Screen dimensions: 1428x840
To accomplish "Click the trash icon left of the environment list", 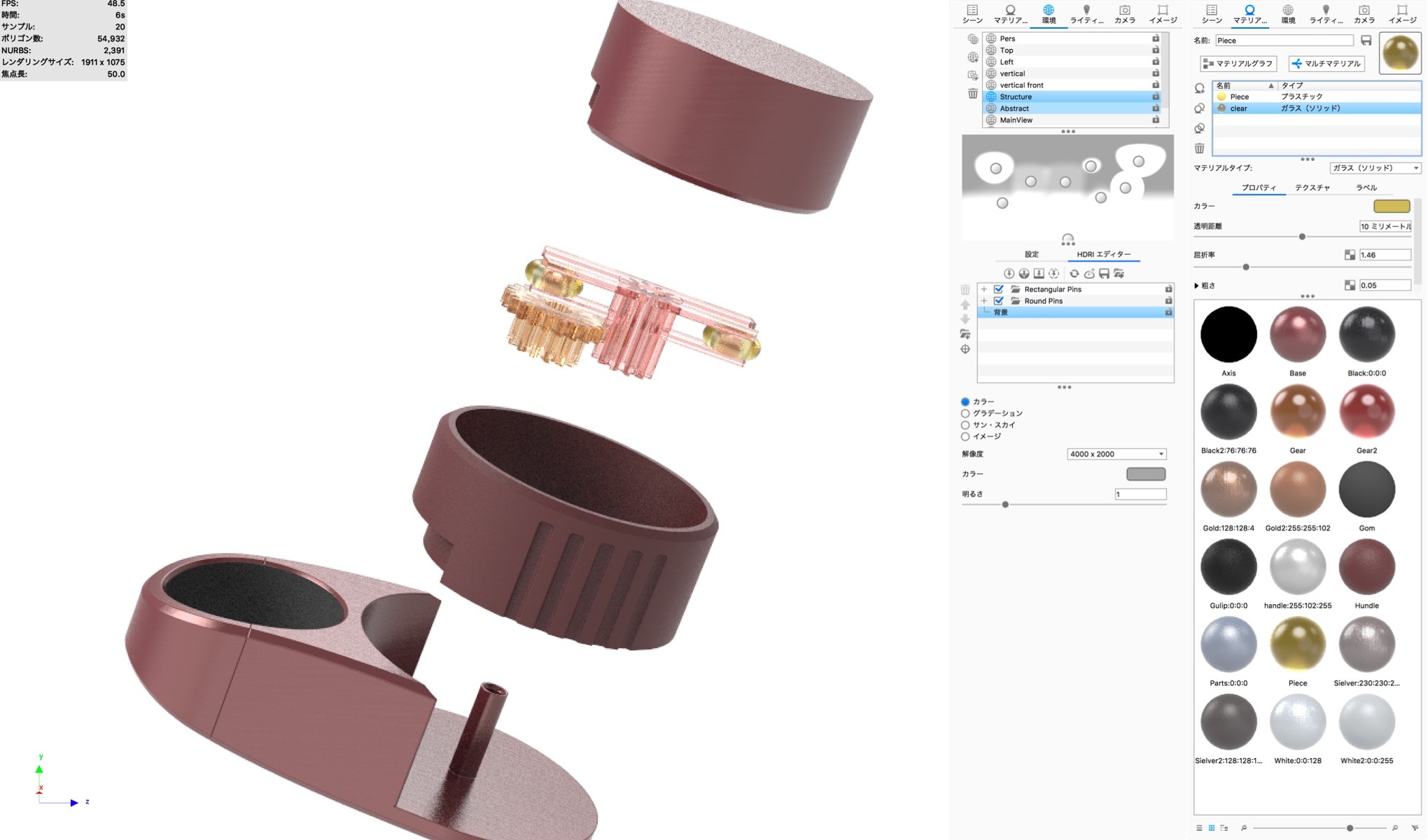I will 973,94.
